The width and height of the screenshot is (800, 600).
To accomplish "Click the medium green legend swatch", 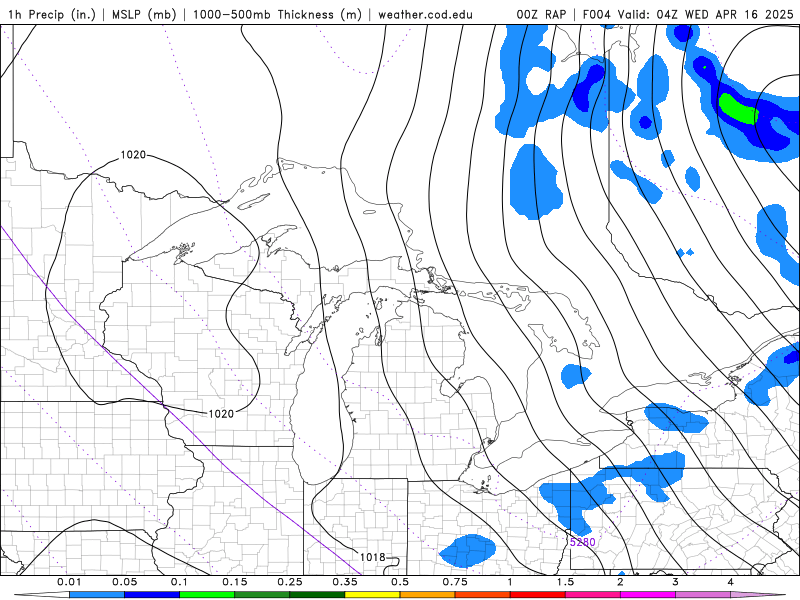I will 262,595.
